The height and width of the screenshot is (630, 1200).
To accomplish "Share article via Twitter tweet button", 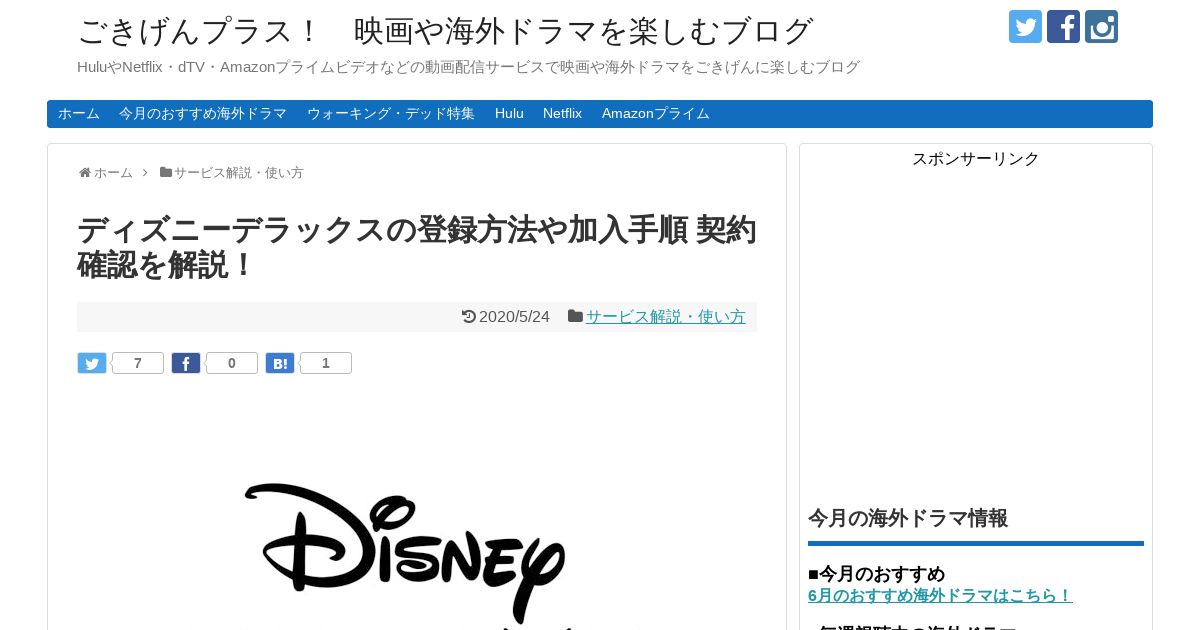I will (92, 363).
